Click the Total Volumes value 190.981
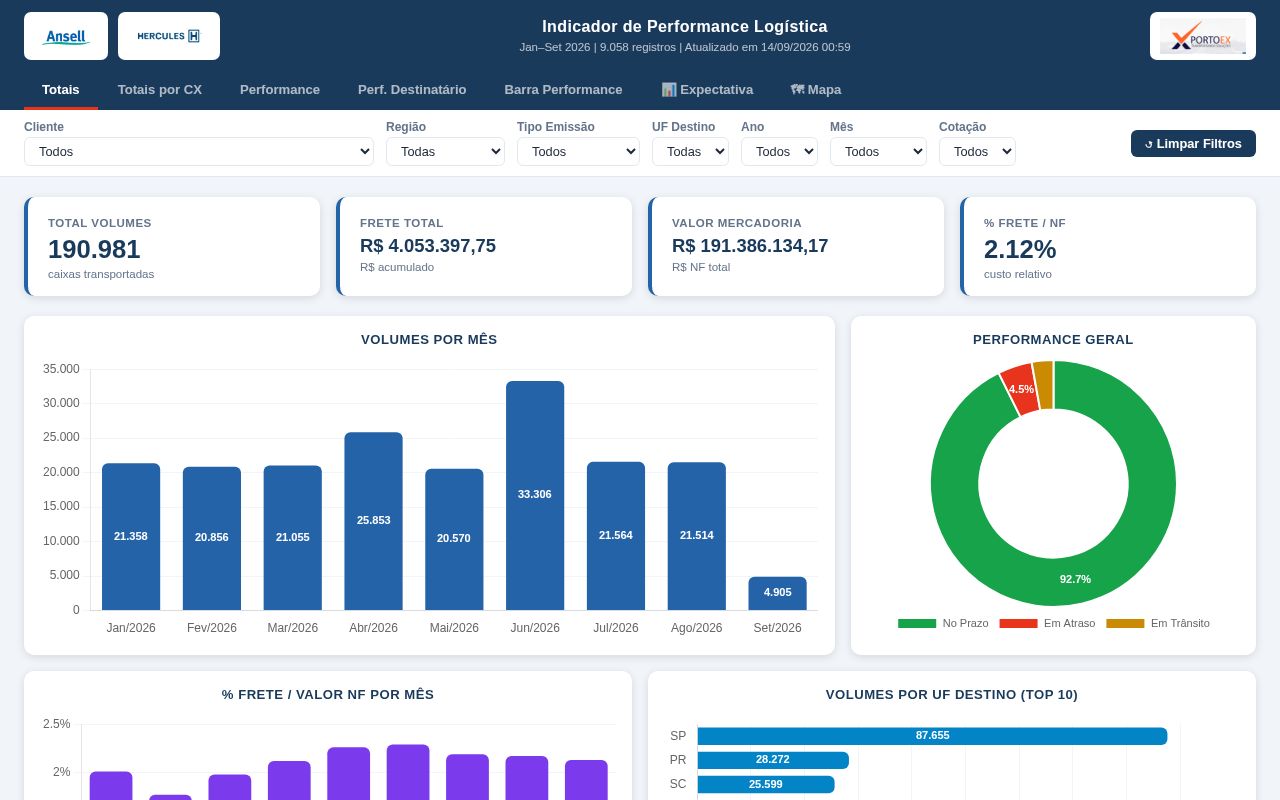The image size is (1280, 800). 94,249
